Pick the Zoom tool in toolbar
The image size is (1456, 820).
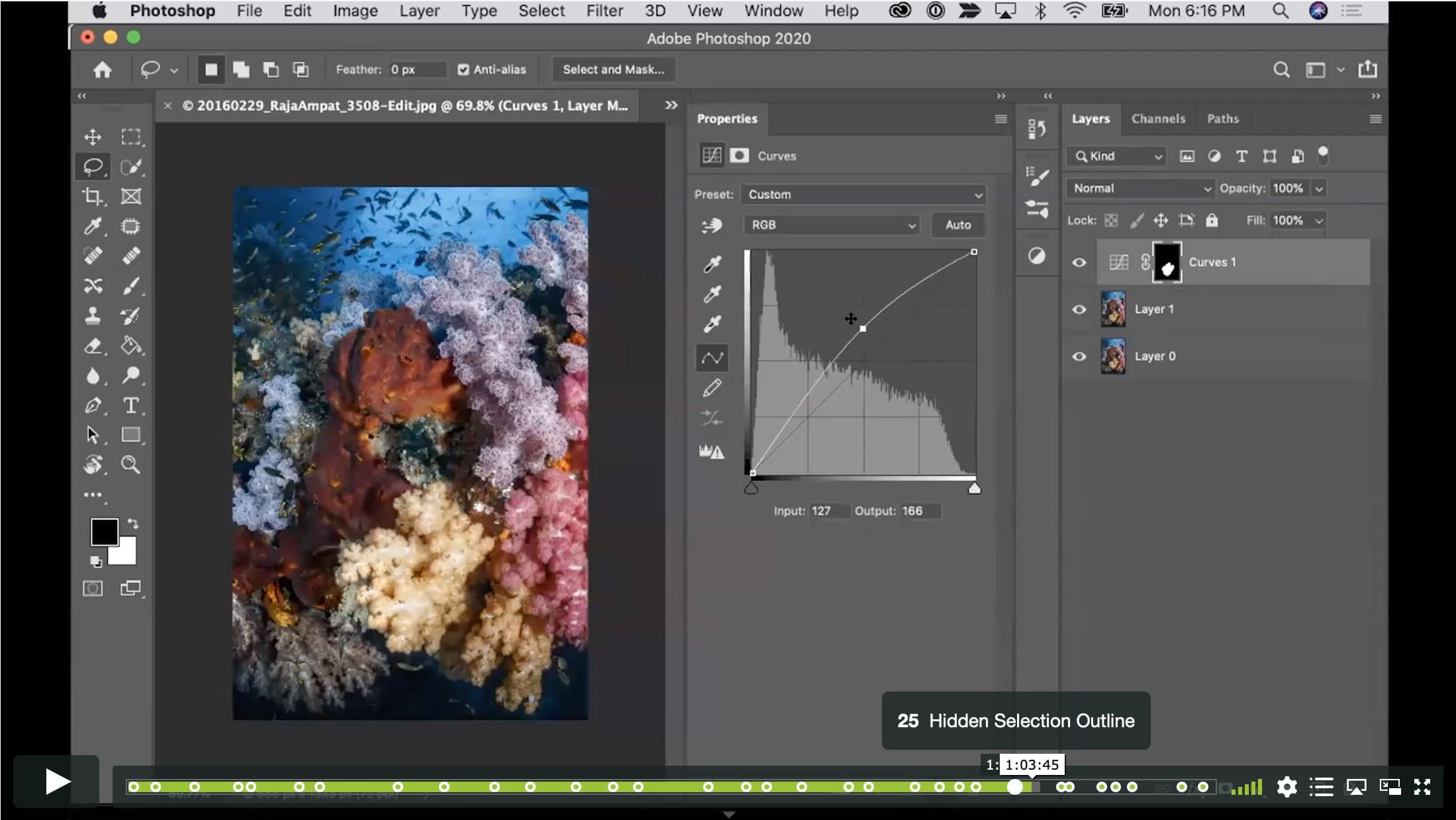130,464
